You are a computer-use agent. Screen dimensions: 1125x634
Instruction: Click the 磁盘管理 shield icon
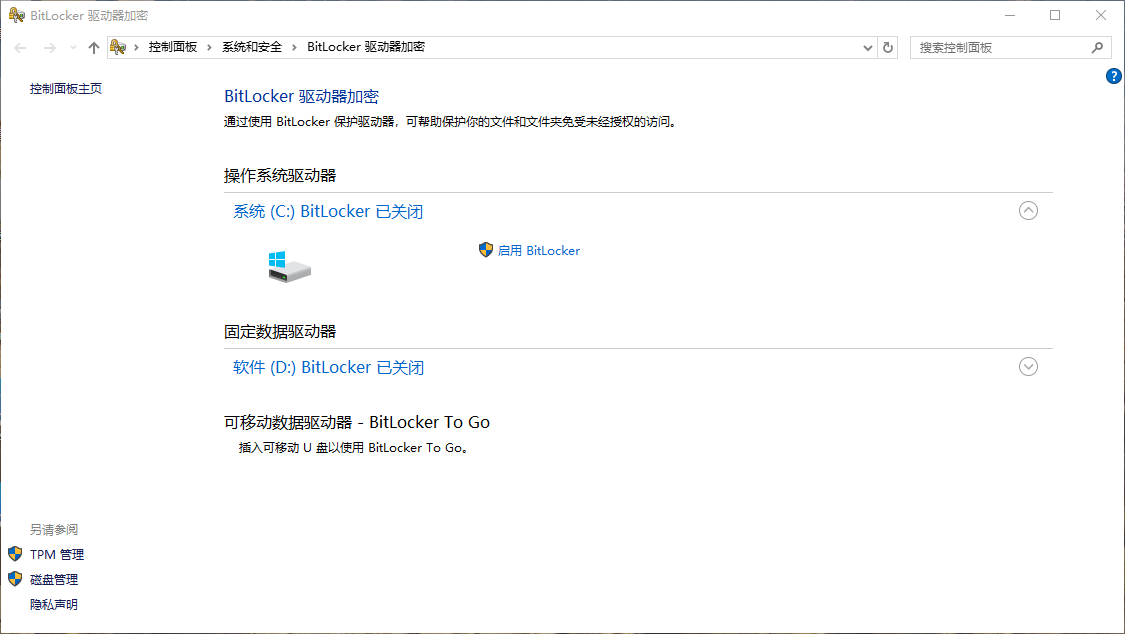(15, 579)
